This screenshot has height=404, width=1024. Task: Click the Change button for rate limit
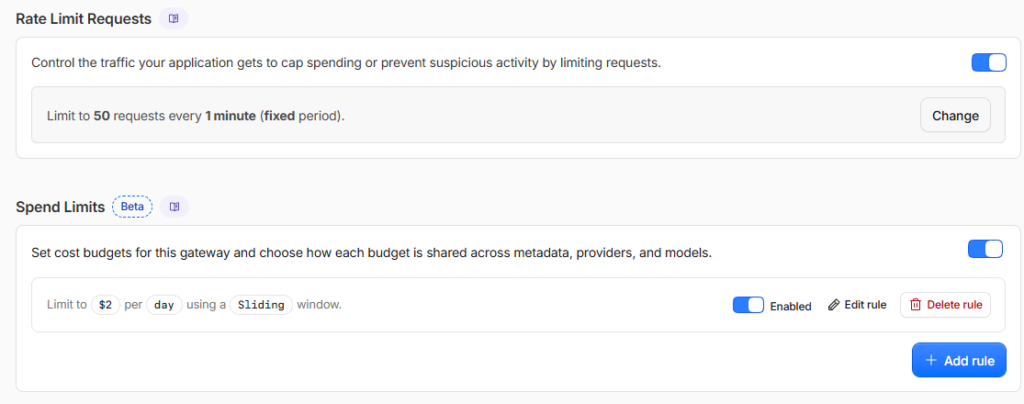click(955, 116)
